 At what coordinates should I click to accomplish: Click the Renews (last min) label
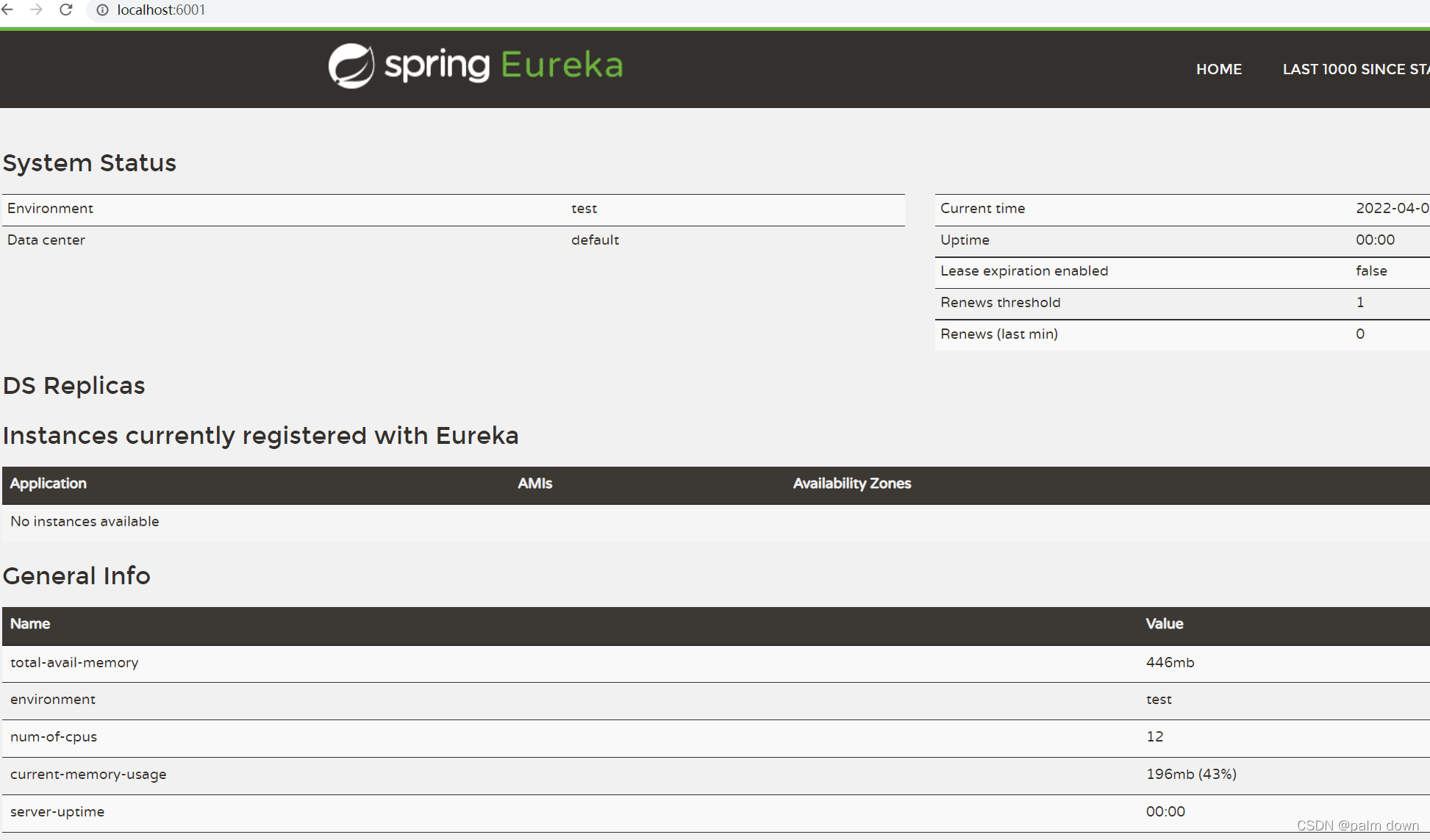point(999,334)
